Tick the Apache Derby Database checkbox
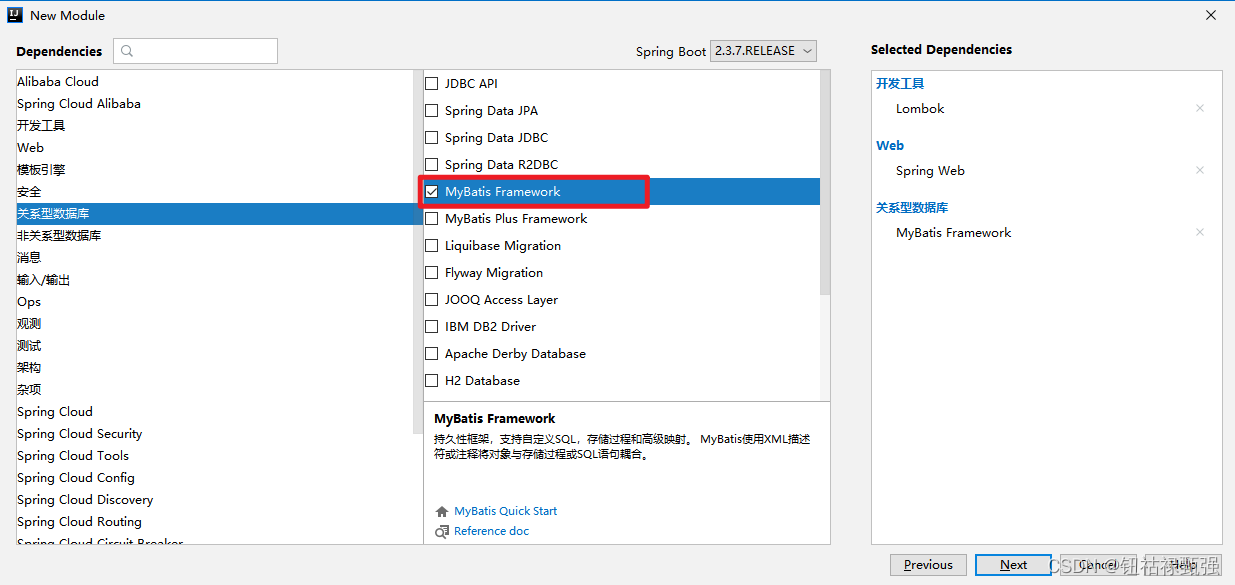Viewport: 1235px width, 585px height. tap(432, 353)
